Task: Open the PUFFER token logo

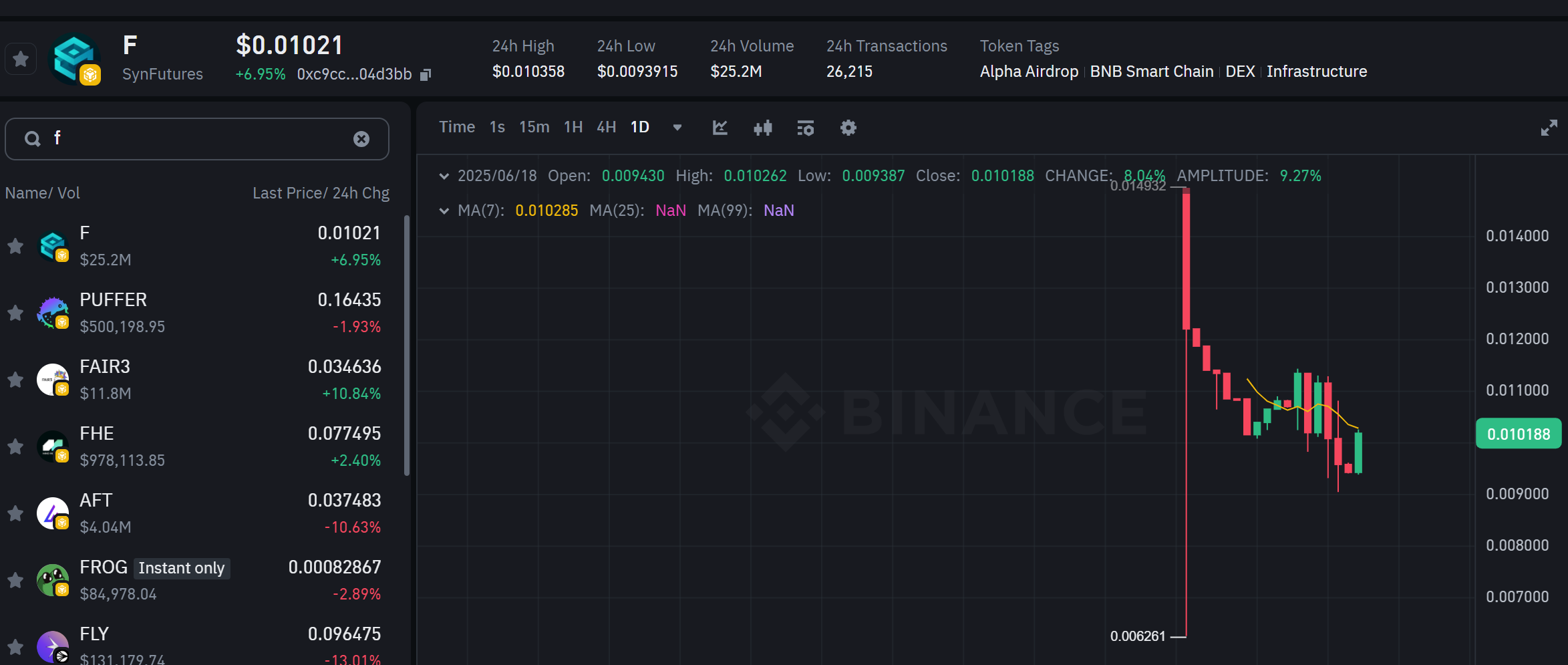Action: coord(53,313)
